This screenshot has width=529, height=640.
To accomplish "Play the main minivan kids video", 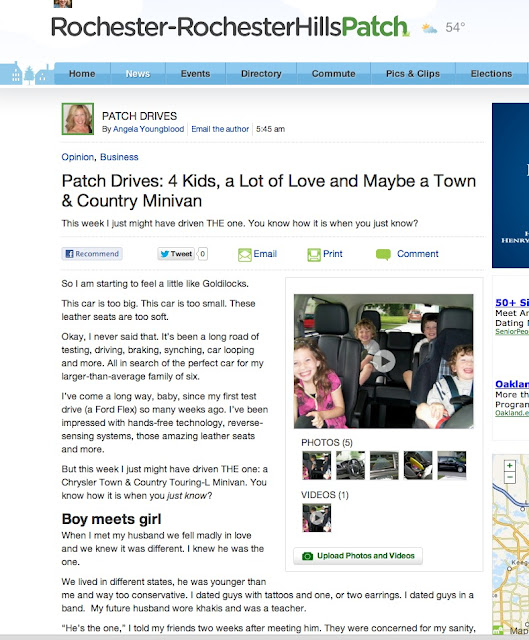I will [x=384, y=361].
